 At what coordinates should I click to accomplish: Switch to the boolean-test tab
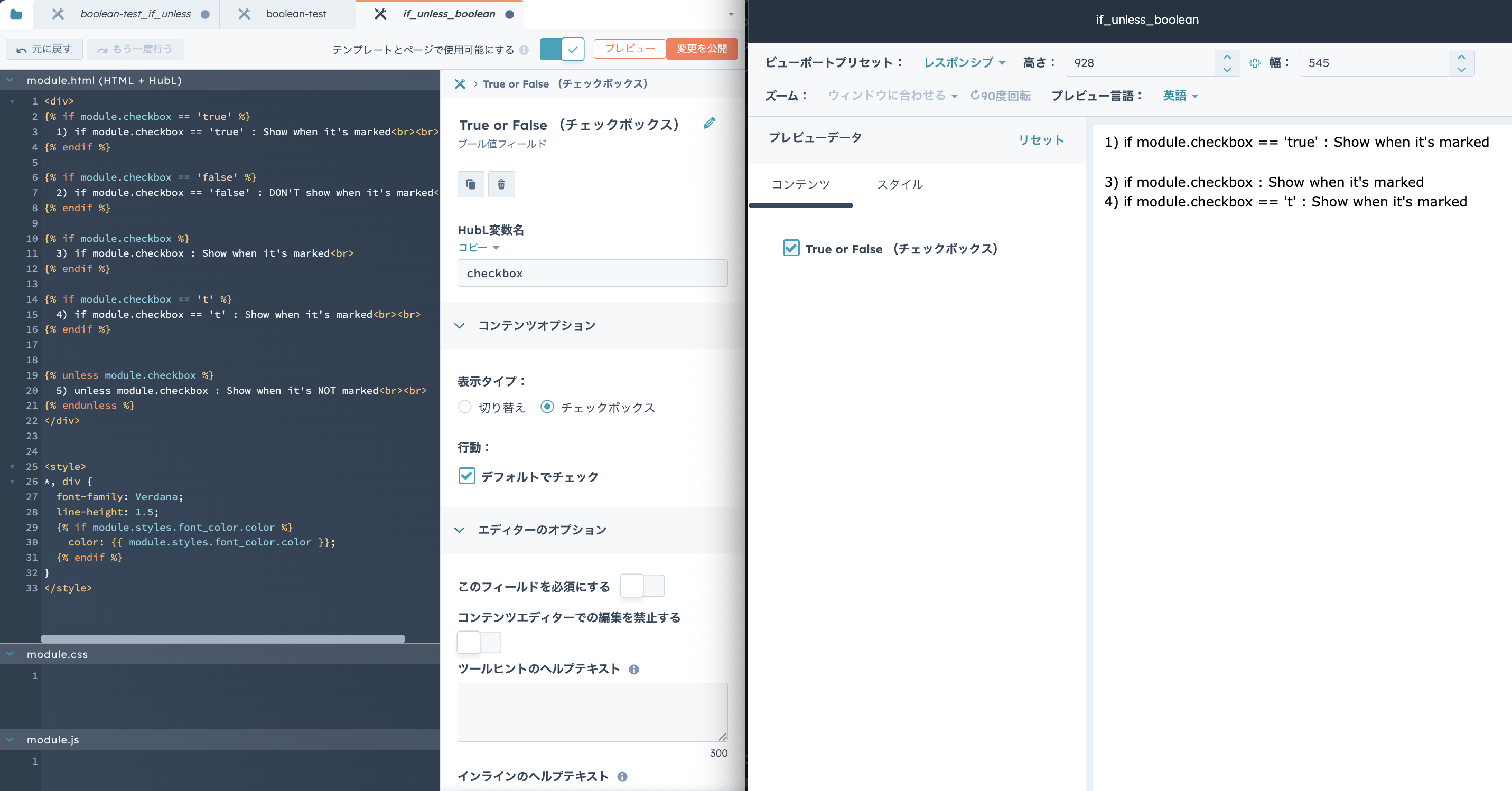[x=296, y=14]
